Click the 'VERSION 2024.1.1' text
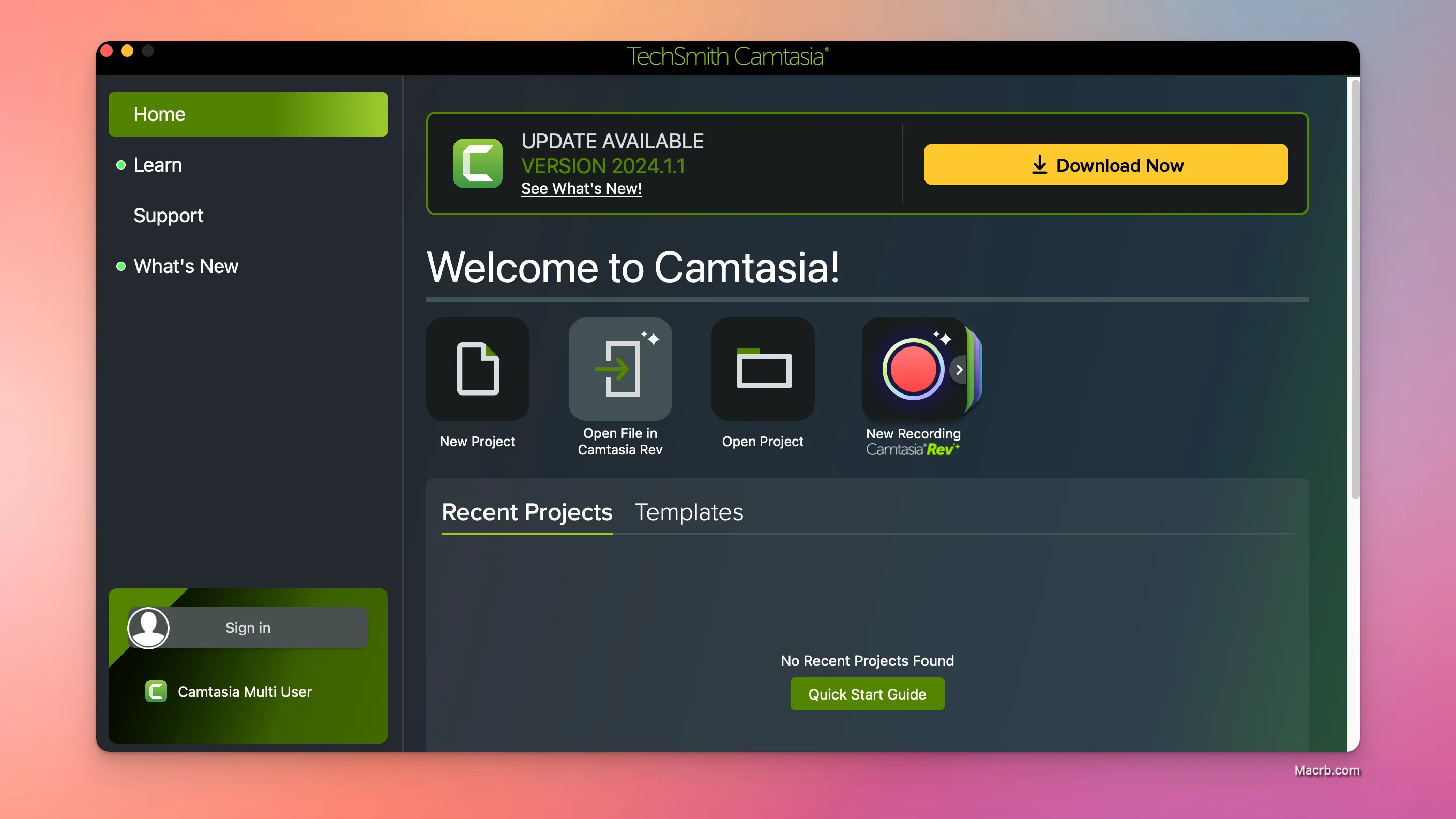Image resolution: width=1456 pixels, height=819 pixels. 603,166
